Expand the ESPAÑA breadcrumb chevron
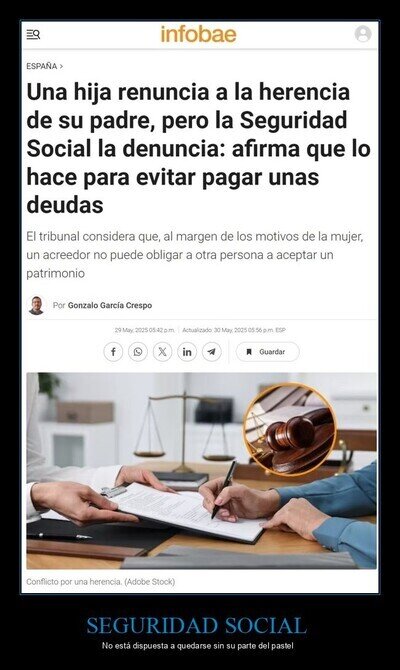 click(62, 66)
